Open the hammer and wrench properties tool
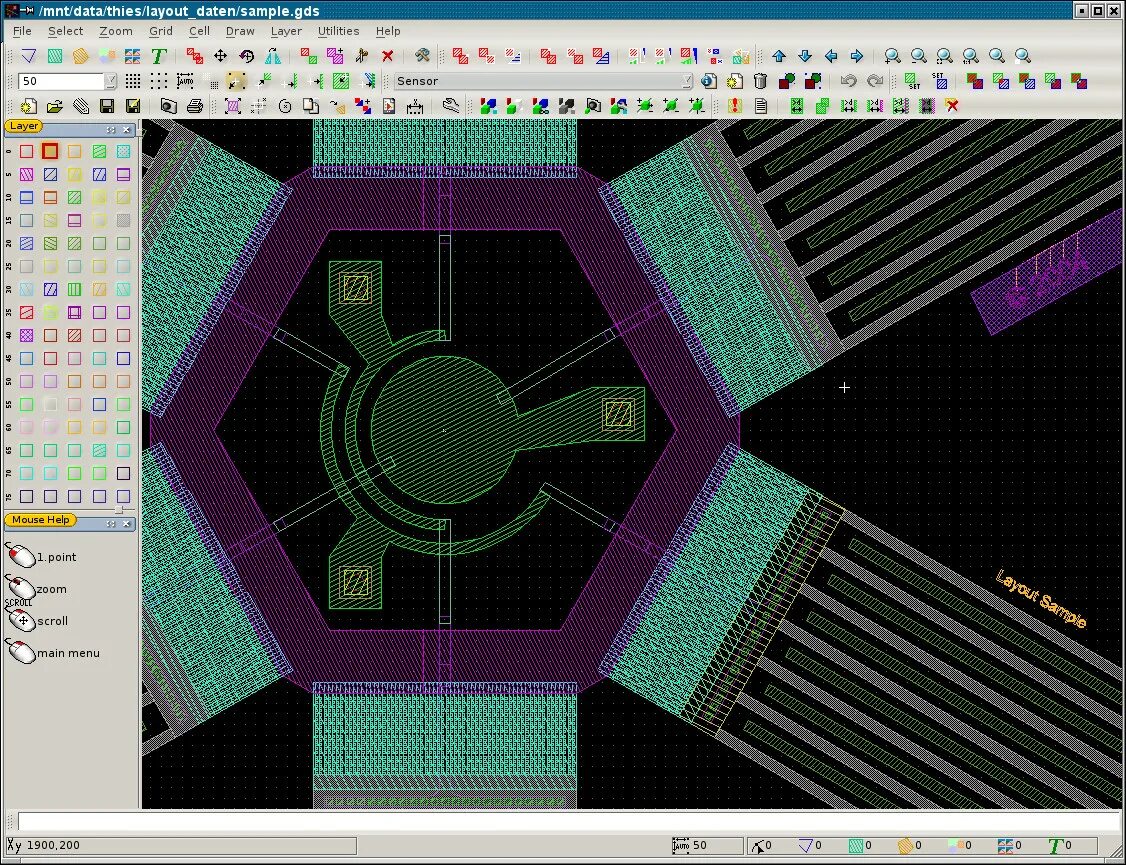 point(422,56)
